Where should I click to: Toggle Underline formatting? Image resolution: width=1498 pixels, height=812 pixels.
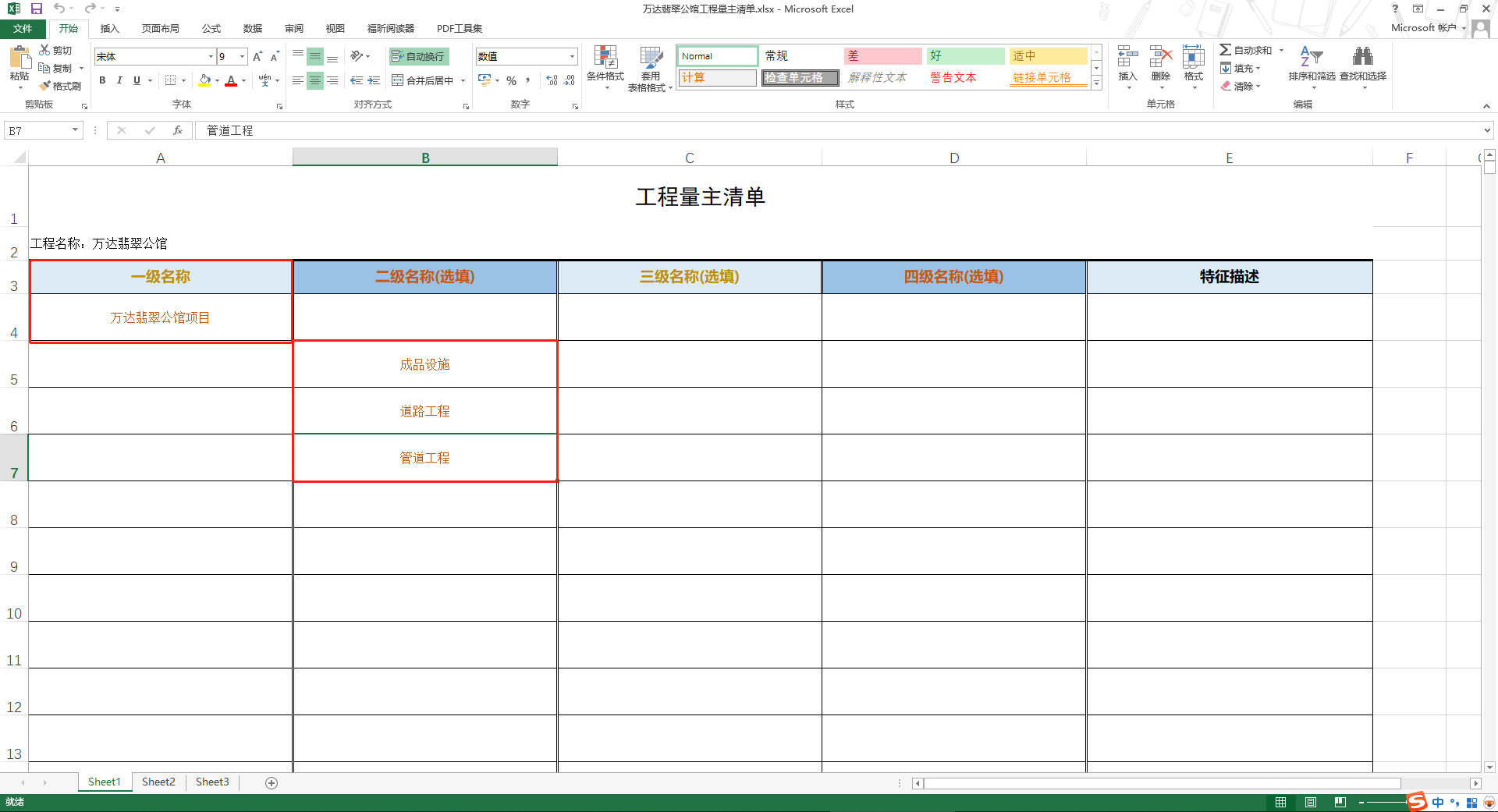pos(137,80)
